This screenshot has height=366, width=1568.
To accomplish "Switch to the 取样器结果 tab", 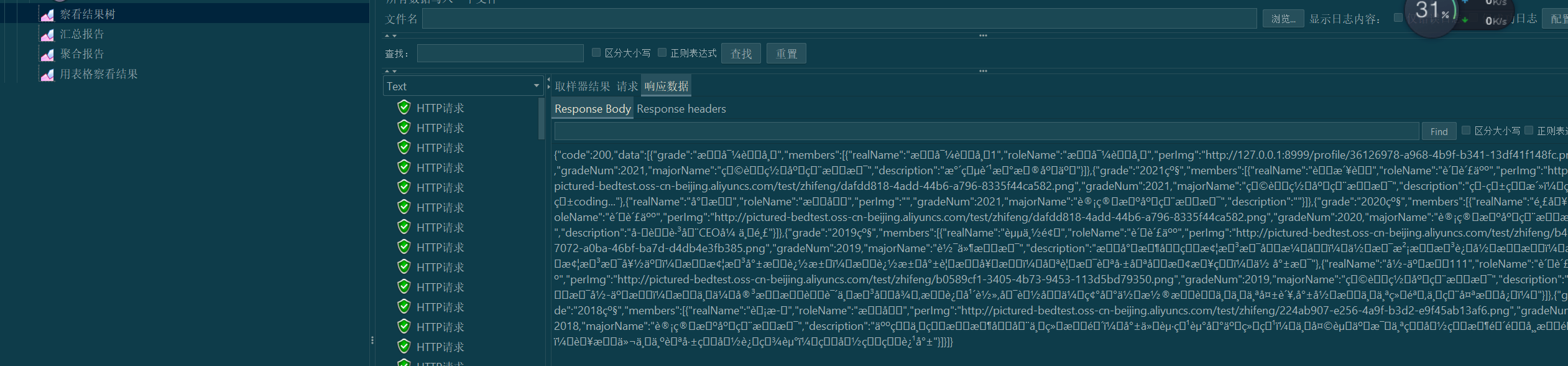I will coord(583,86).
